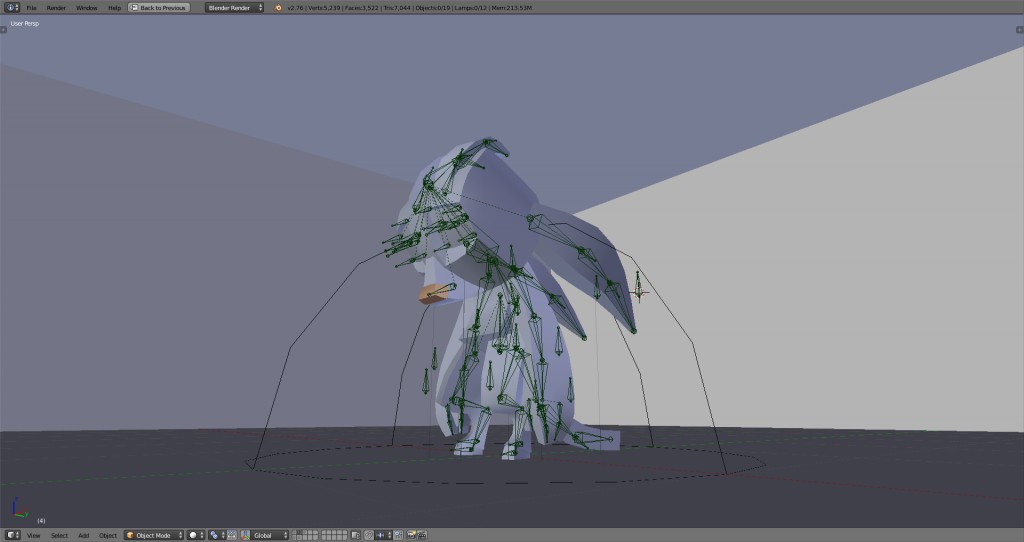The height and width of the screenshot is (542, 1024).
Task: Open the viewport shading mode dropdown
Action: pos(197,535)
